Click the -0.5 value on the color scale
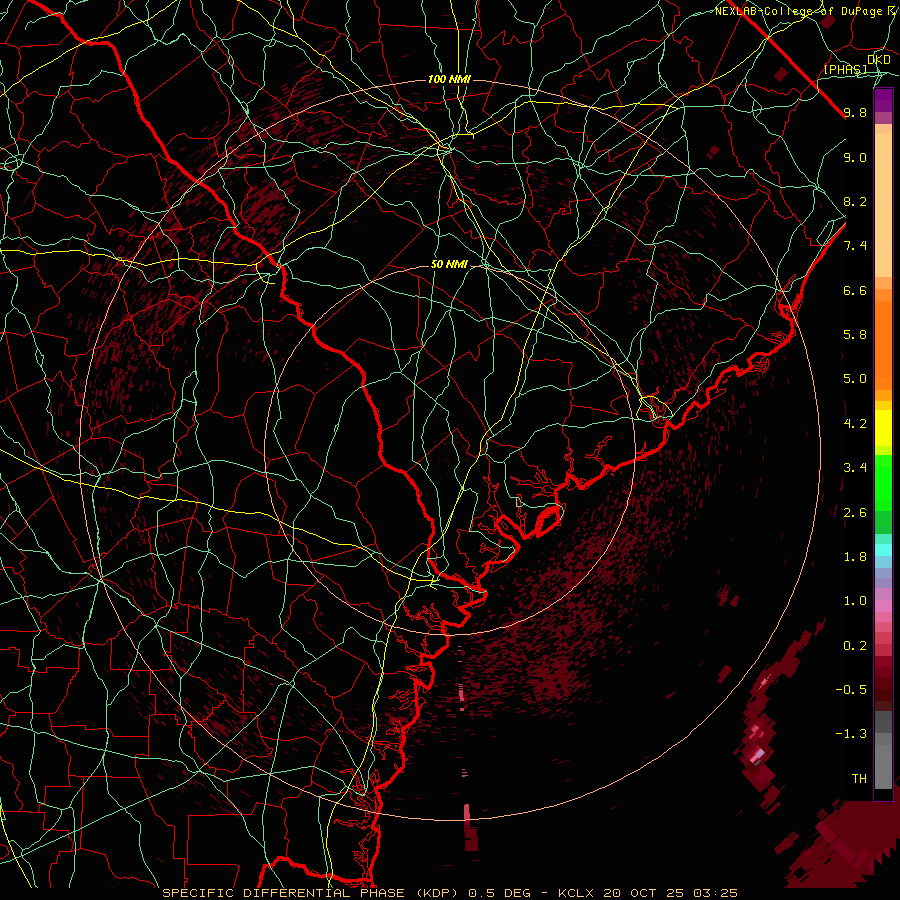Screen dimensions: 900x900 [851, 690]
